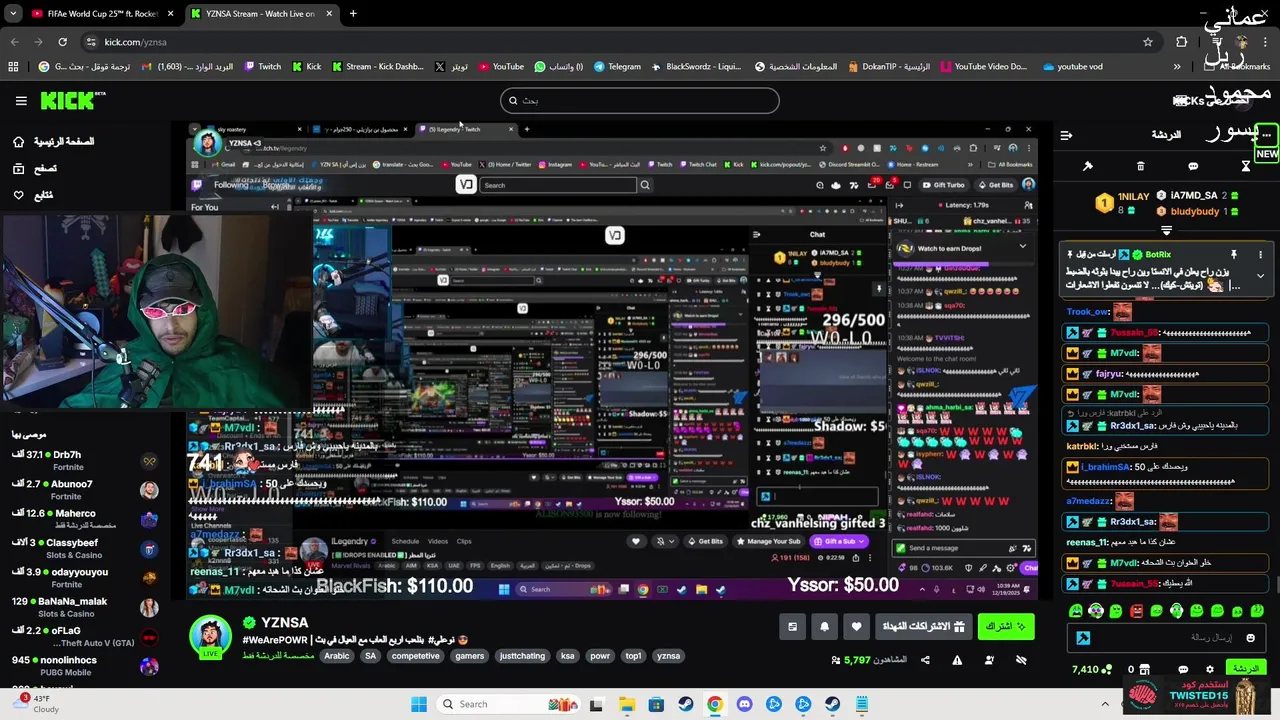Unpin the BotRix message with pin icon
The image size is (1280, 720).
[x=1234, y=255]
